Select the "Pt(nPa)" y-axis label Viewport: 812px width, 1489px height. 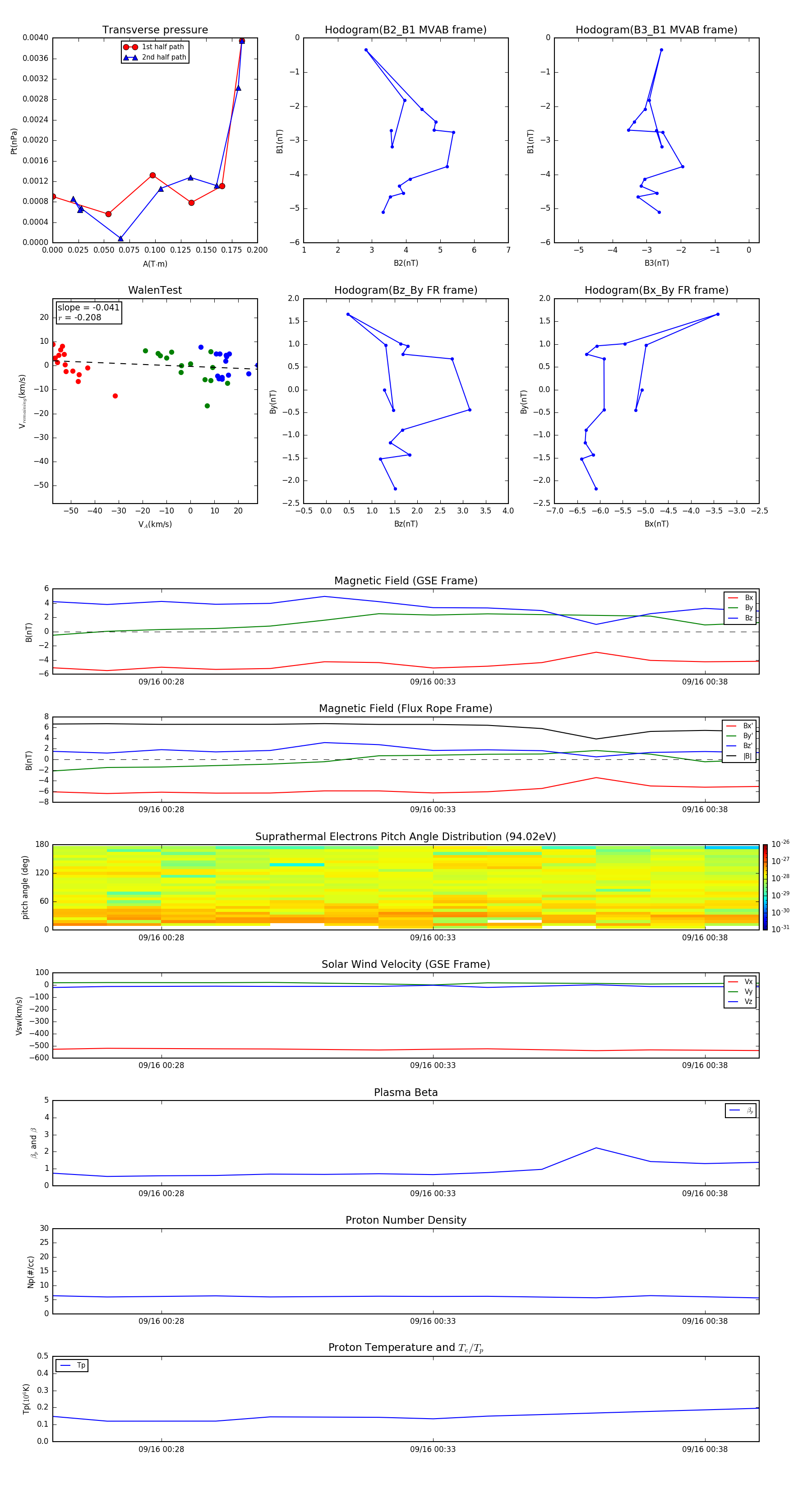click(x=14, y=141)
